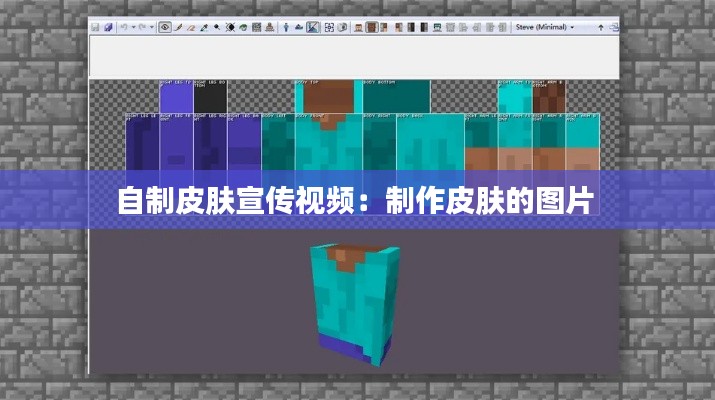Select the Darken/Lighten sun-shaped tool
This screenshot has width=715, height=400.
click(230, 27)
